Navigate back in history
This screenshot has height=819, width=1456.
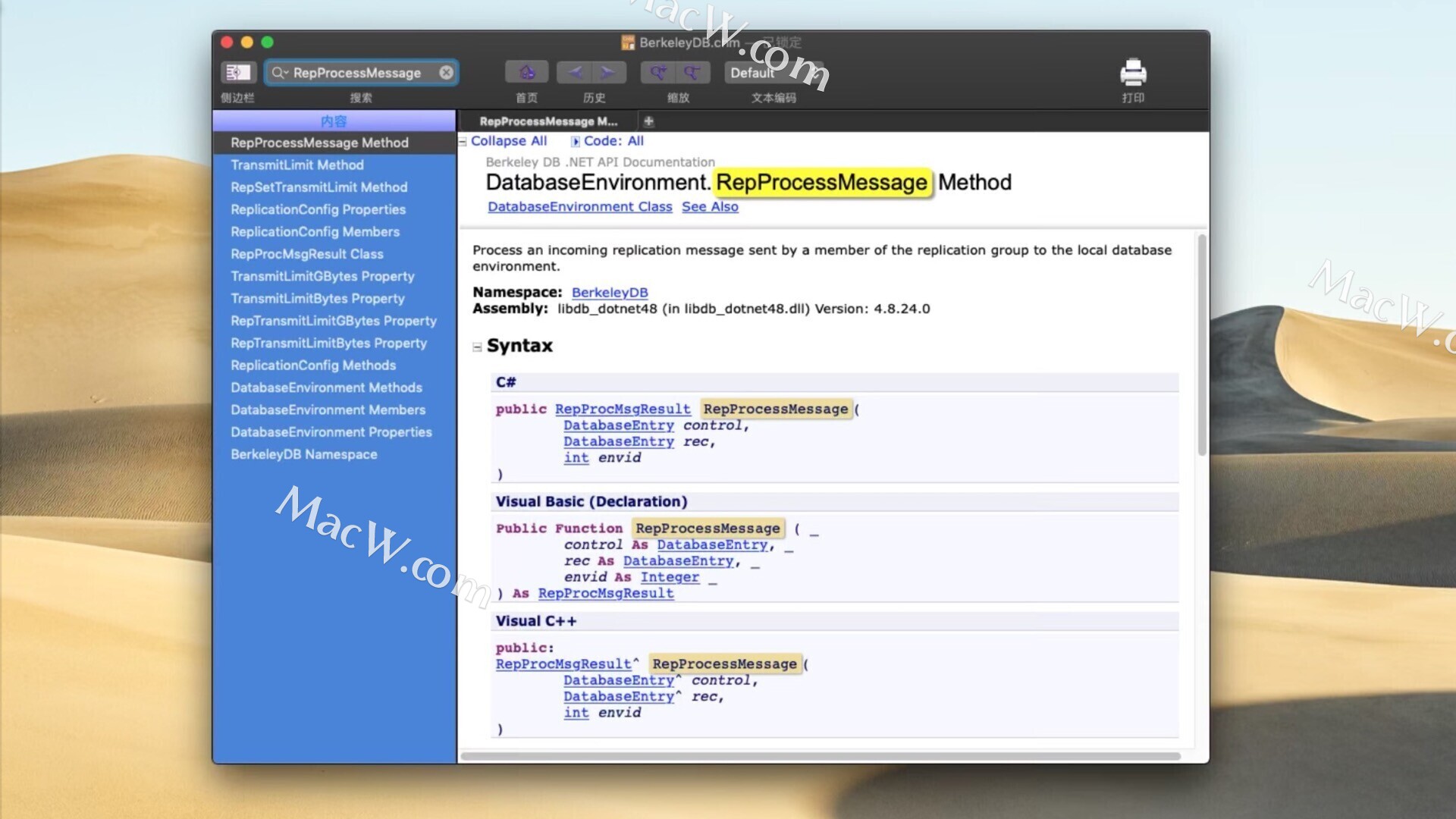[574, 72]
